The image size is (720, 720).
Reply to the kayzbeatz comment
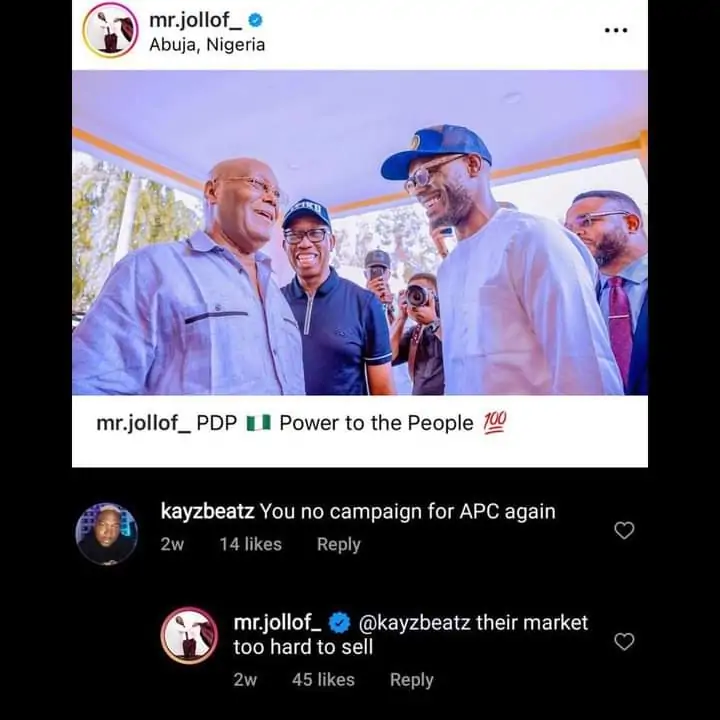pyautogui.click(x=338, y=545)
